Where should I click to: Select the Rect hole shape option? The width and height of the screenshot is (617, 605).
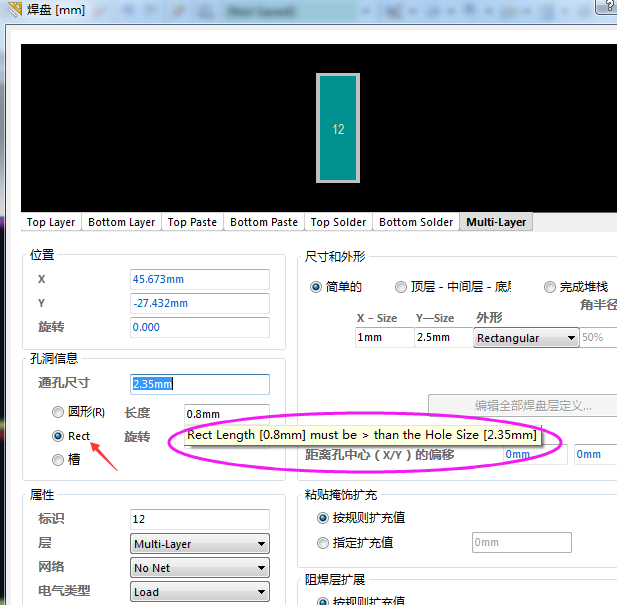coord(58,436)
